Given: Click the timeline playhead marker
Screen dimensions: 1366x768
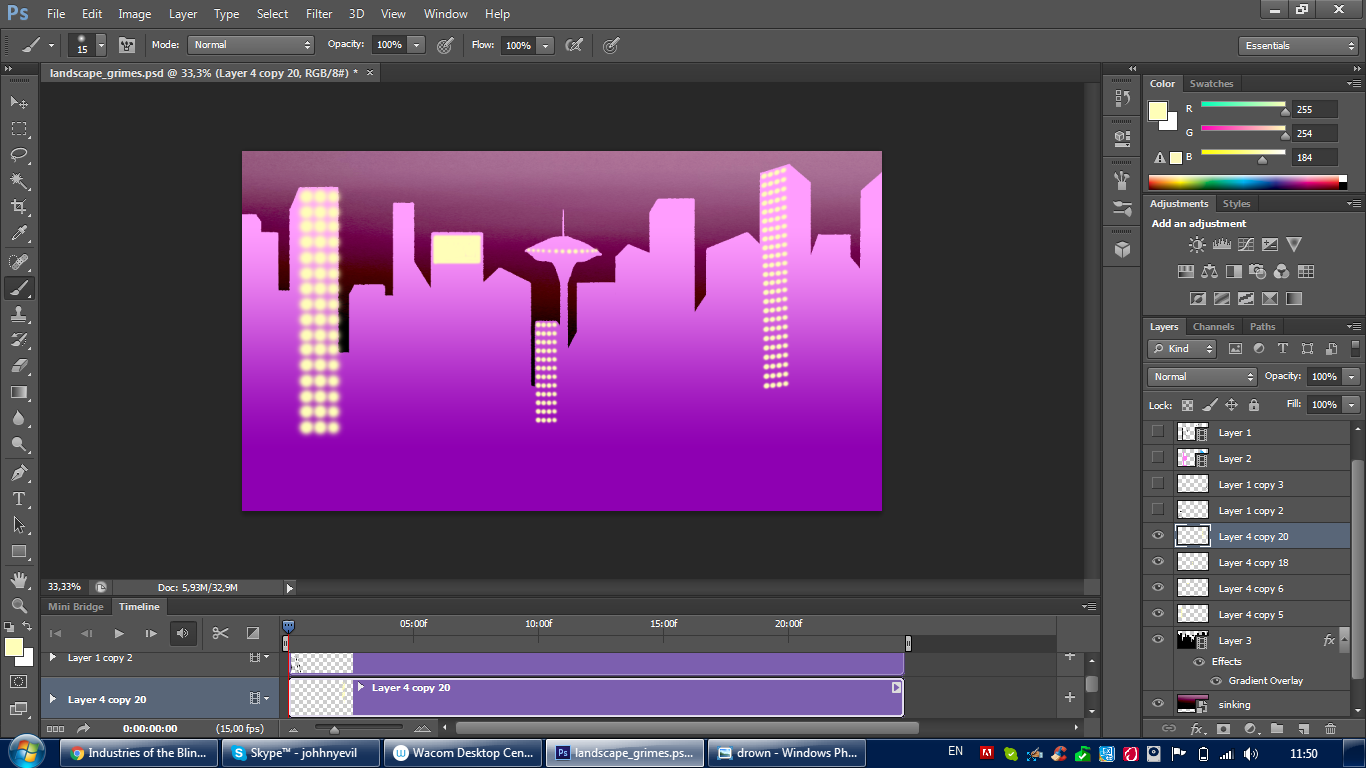Looking at the screenshot, I should [288, 626].
